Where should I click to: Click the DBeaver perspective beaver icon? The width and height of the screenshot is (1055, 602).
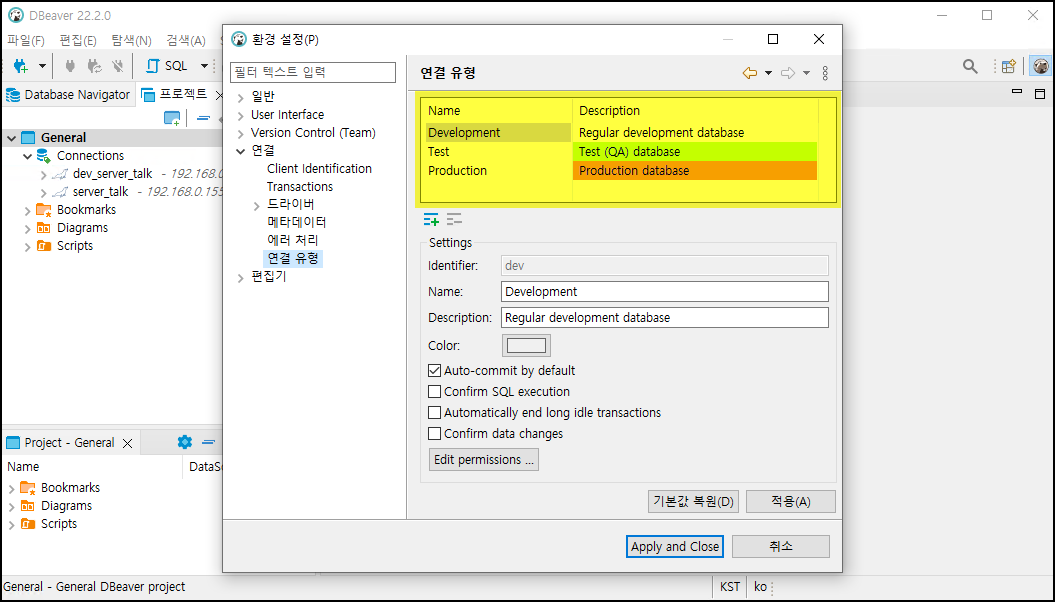pyautogui.click(x=1040, y=66)
